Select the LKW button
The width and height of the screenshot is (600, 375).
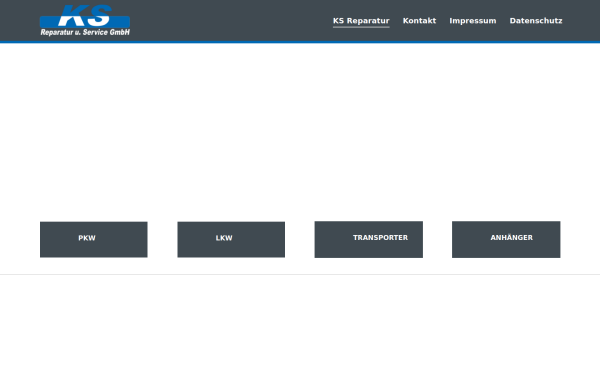tap(231, 240)
